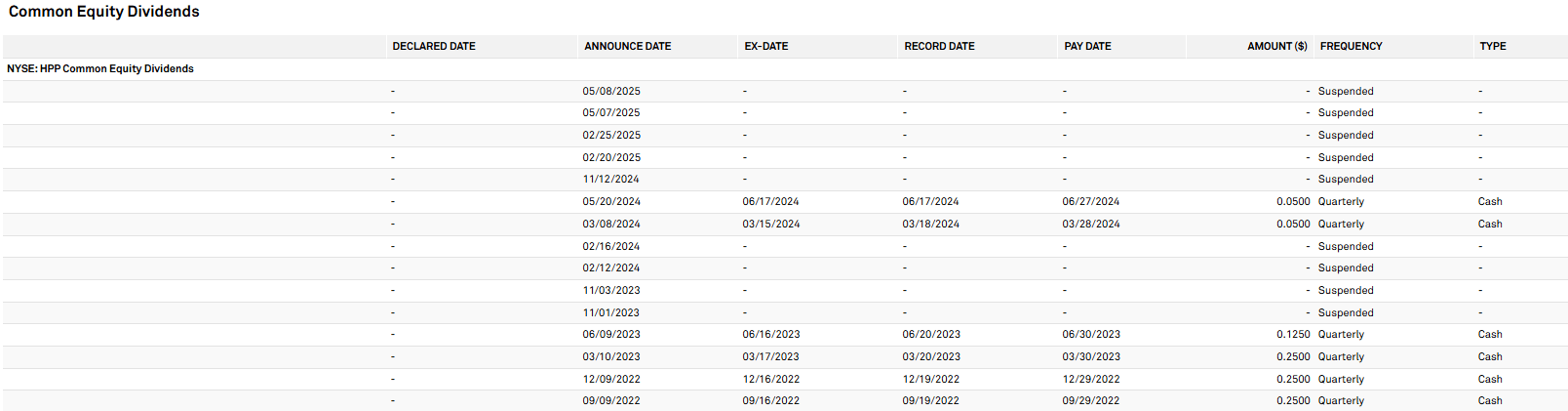Click the 12/16/2022 ex-date cell
Viewport: 1568px width, 411px height.
coord(770,380)
